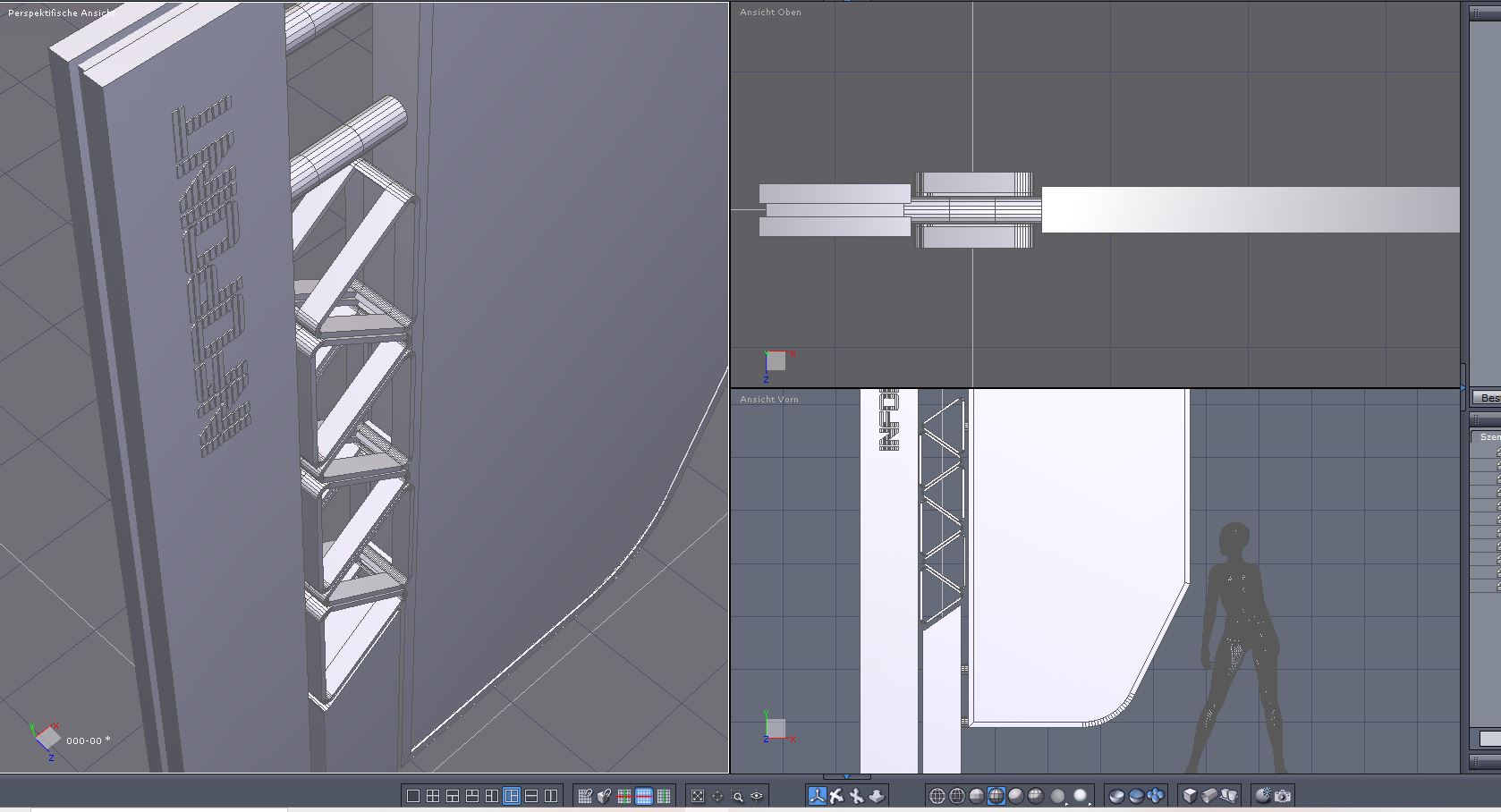
Task: Open the Szene tab in right panel
Action: 1489,436
